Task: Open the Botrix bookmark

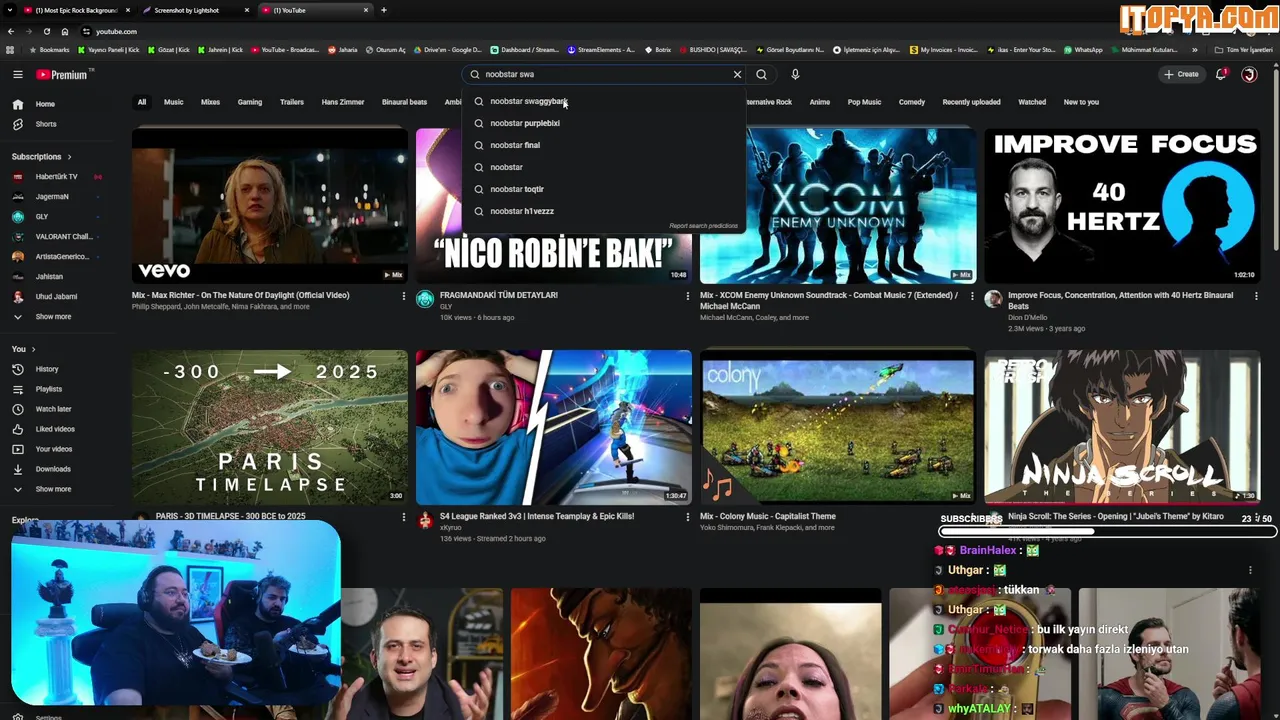Action: 658,49
